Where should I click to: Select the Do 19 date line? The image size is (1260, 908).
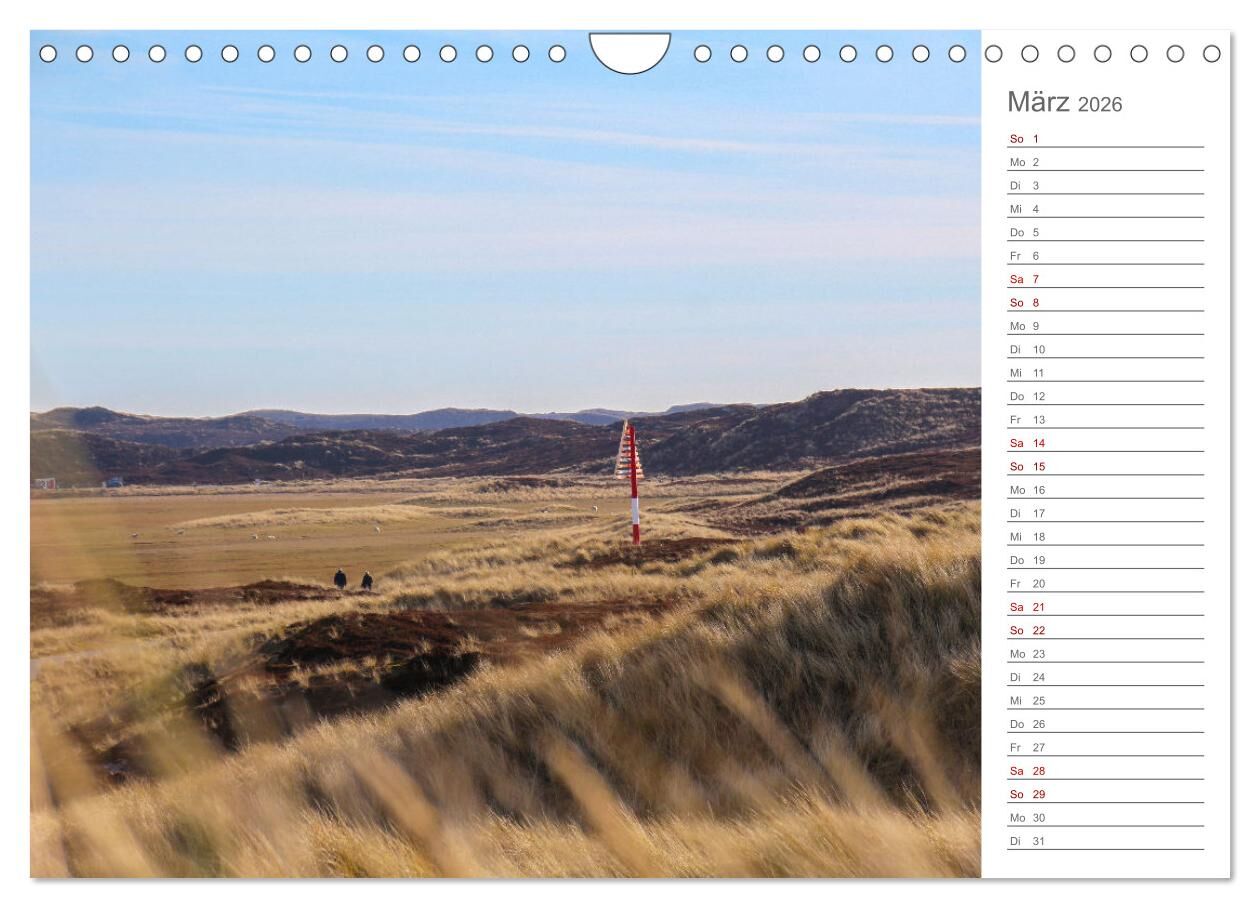coord(1105,560)
